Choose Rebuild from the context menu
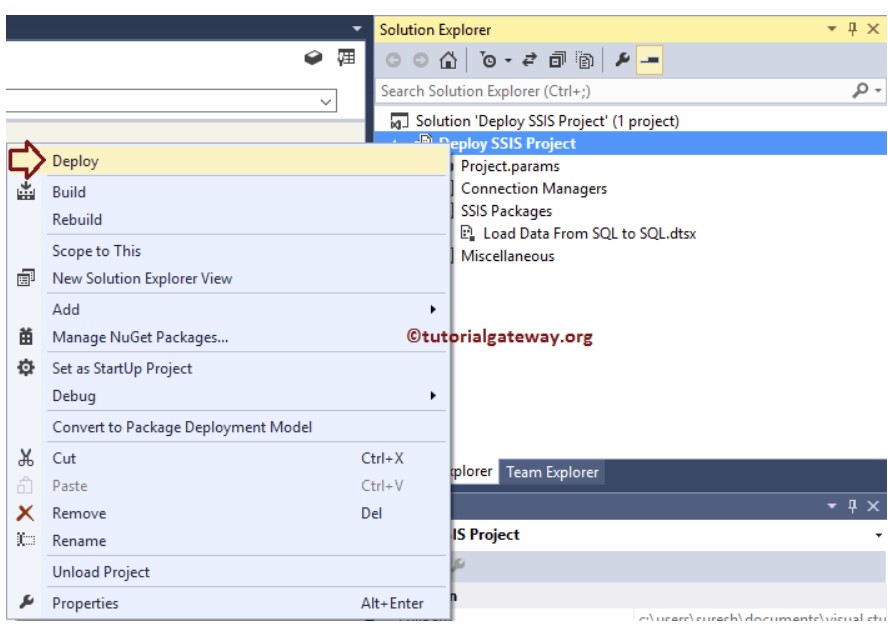This screenshot has height=632, width=888. coord(248,220)
